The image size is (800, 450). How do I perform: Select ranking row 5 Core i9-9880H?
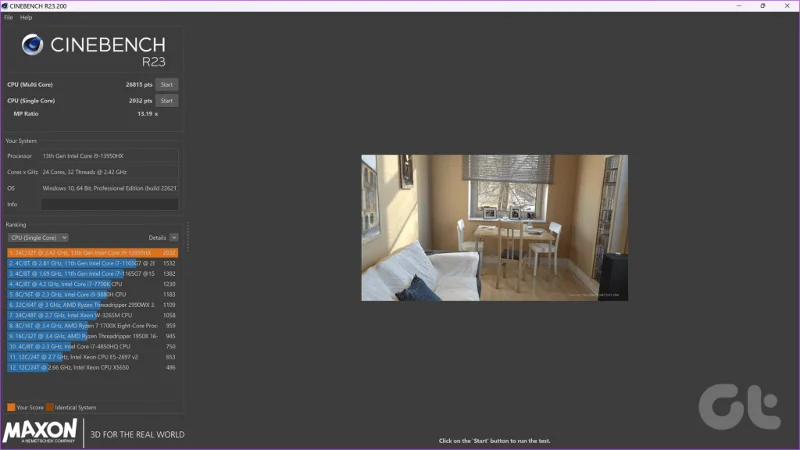click(x=92, y=294)
